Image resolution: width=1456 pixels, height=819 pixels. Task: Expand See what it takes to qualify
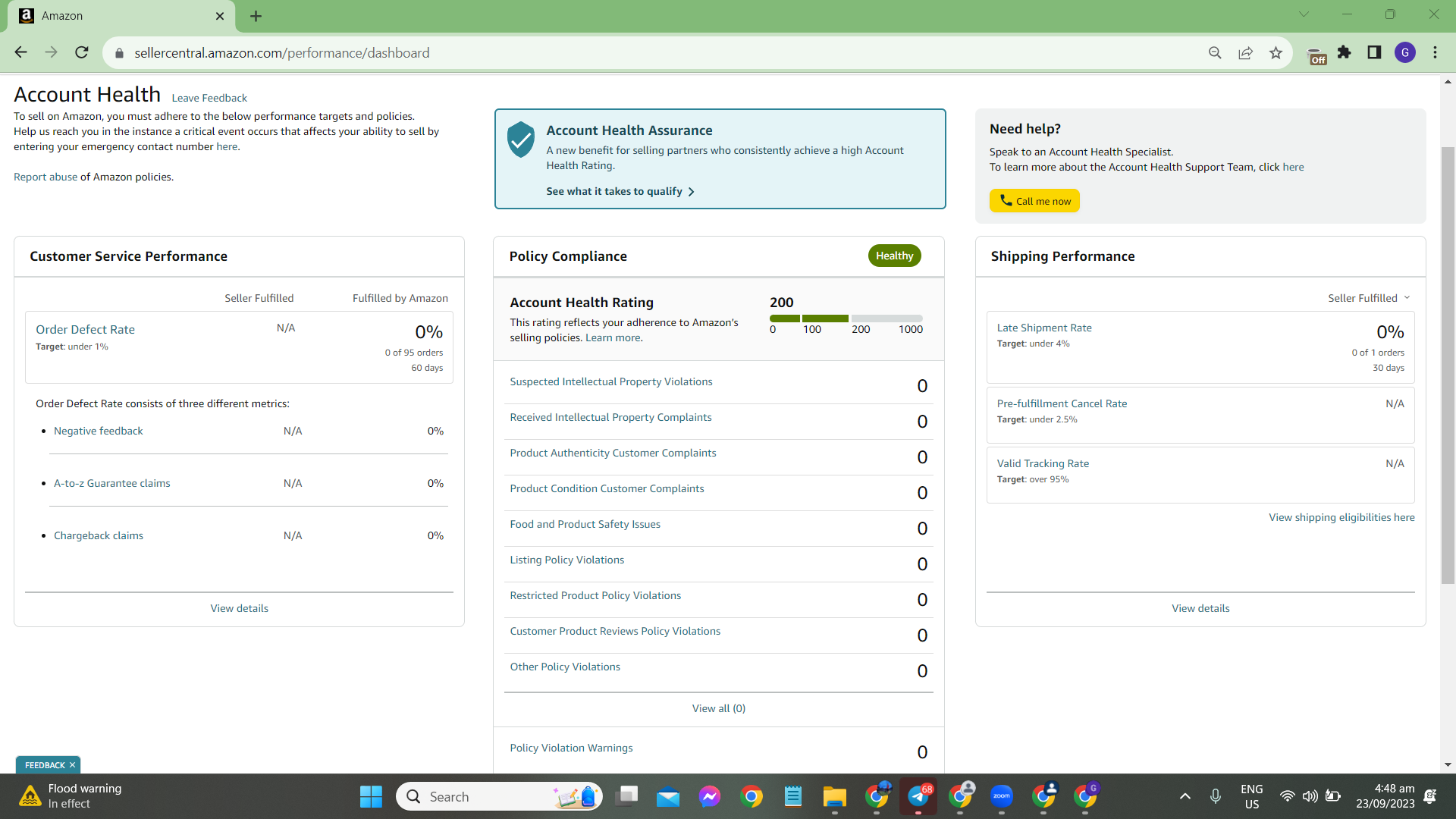[620, 191]
